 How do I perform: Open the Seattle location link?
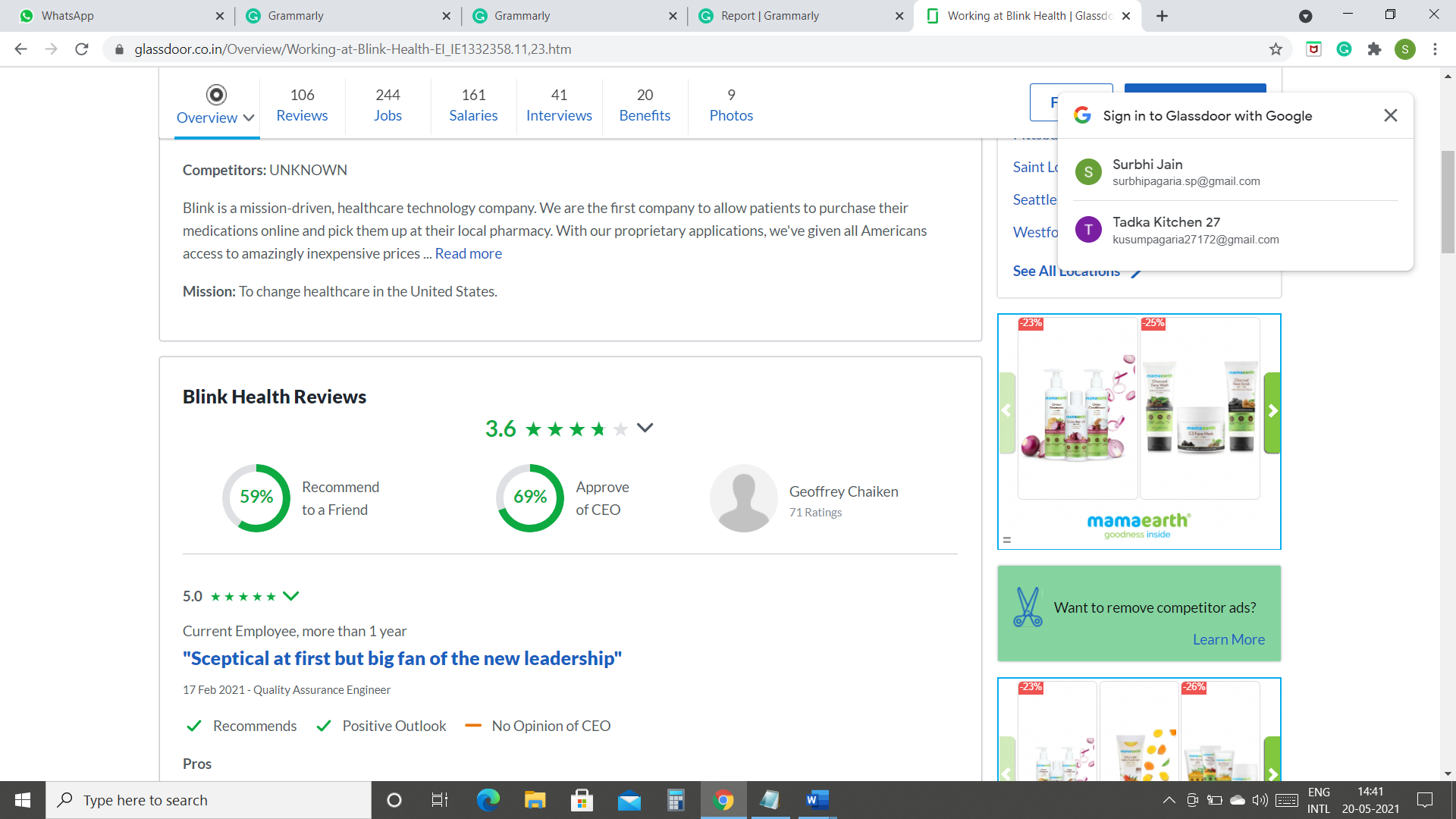point(1034,199)
